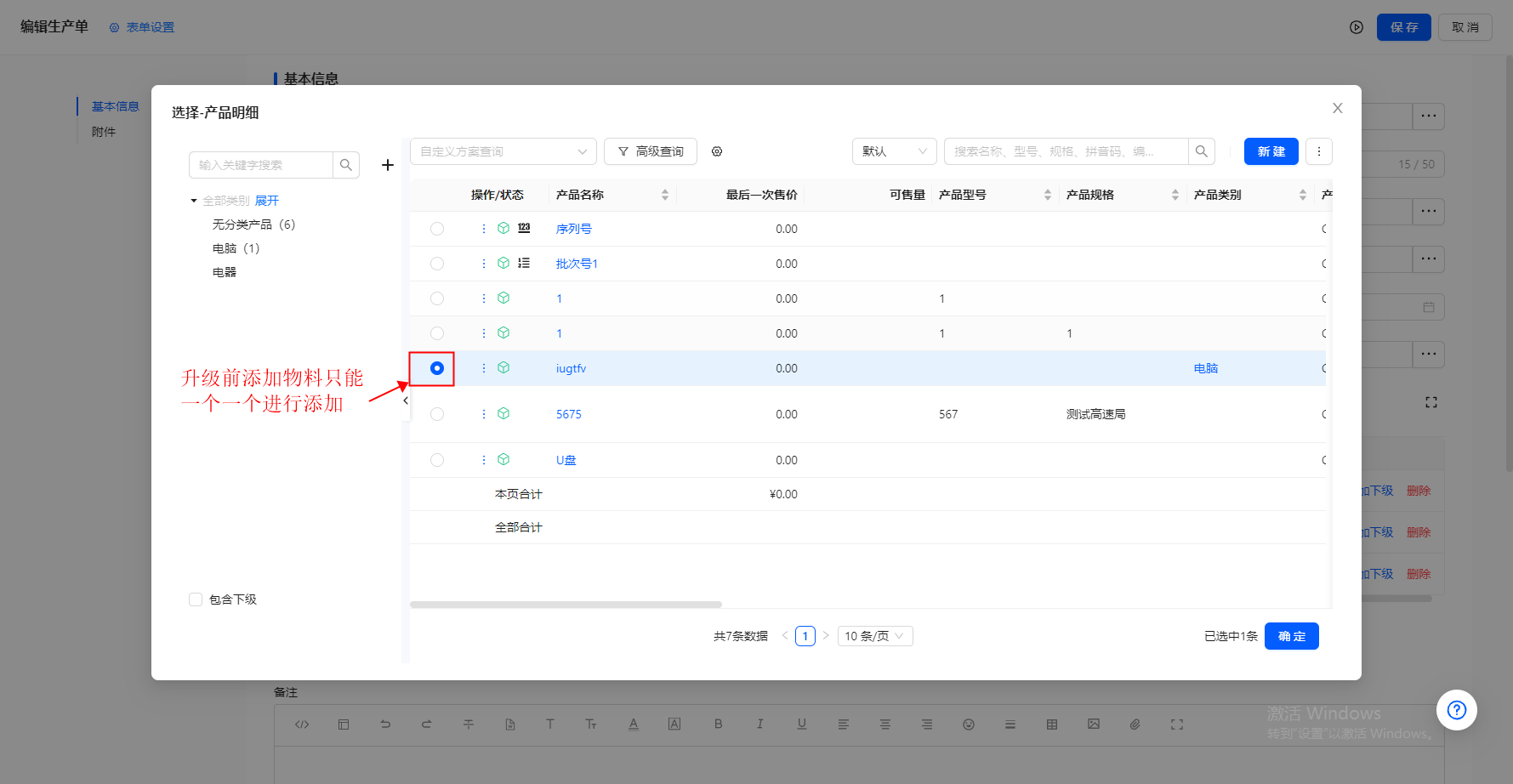Toggle bold in the 备注 editor toolbar
The width and height of the screenshot is (1513, 784).
pos(719,724)
